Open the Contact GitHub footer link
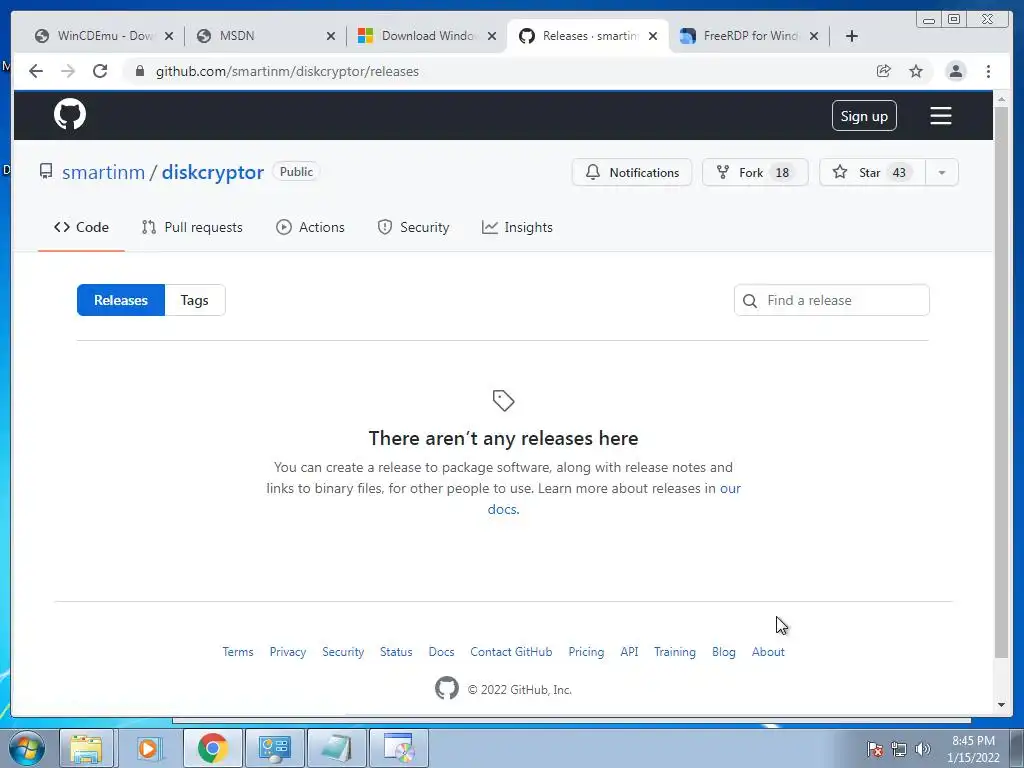This screenshot has width=1024, height=768. pos(511,652)
